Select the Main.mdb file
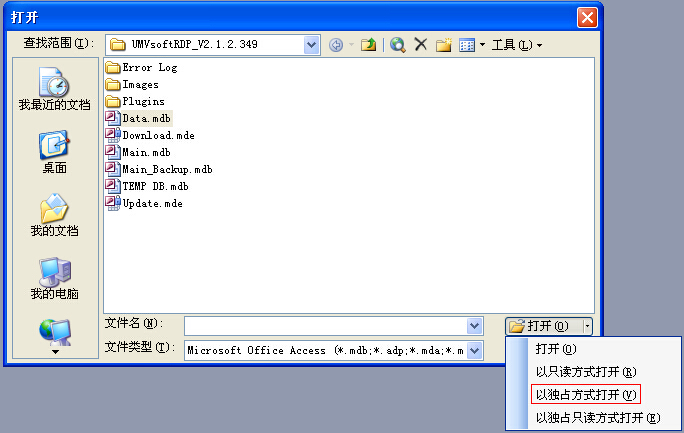This screenshot has height=433, width=684. coord(138,152)
